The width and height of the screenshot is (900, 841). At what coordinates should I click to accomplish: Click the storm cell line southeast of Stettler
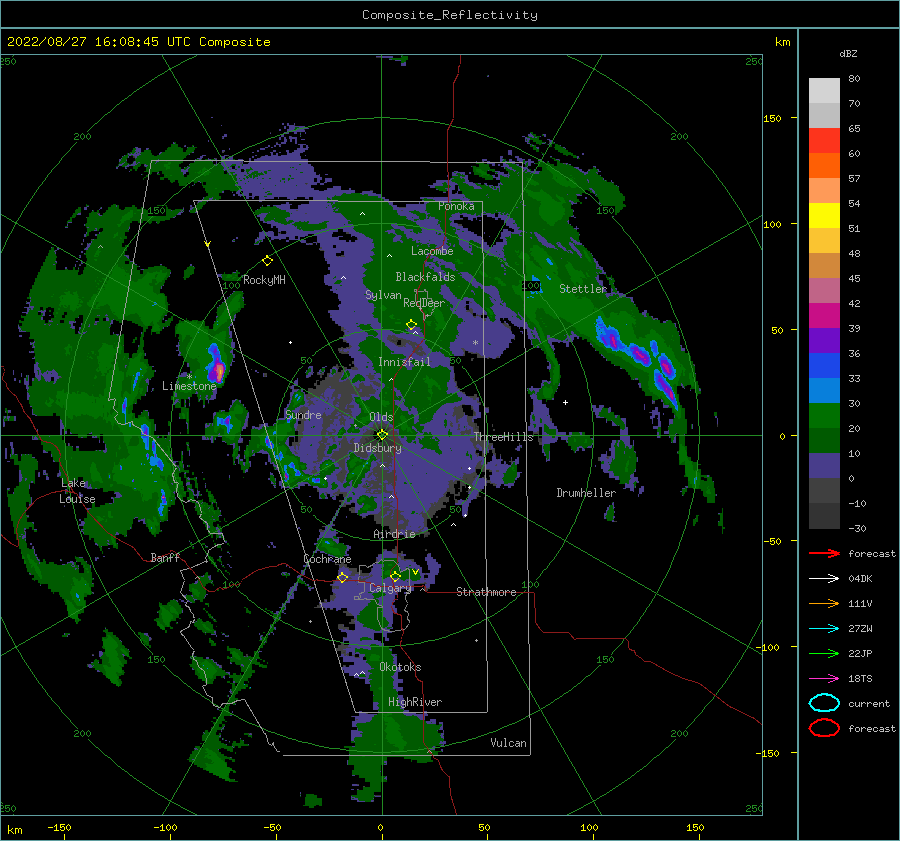(x=638, y=362)
